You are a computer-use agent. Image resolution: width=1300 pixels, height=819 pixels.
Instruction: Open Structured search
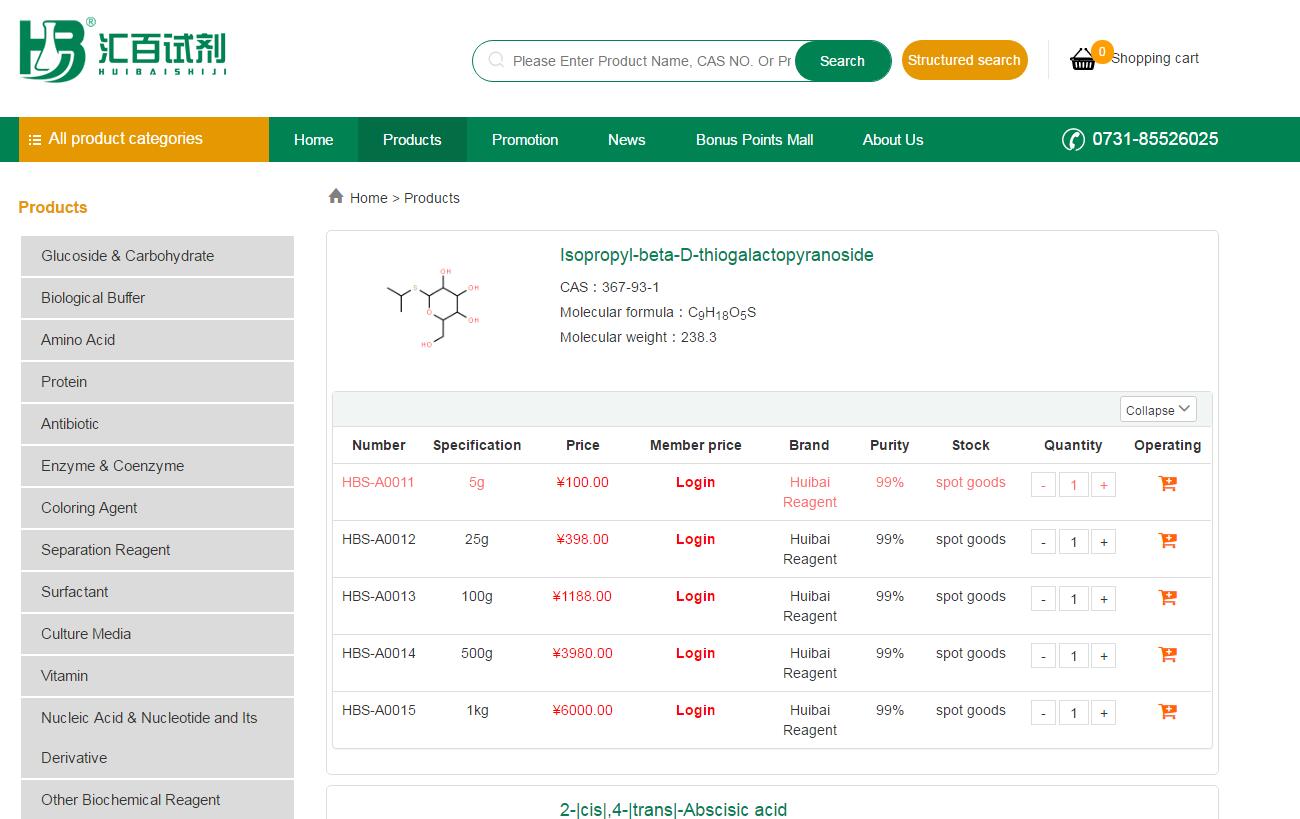click(x=964, y=60)
